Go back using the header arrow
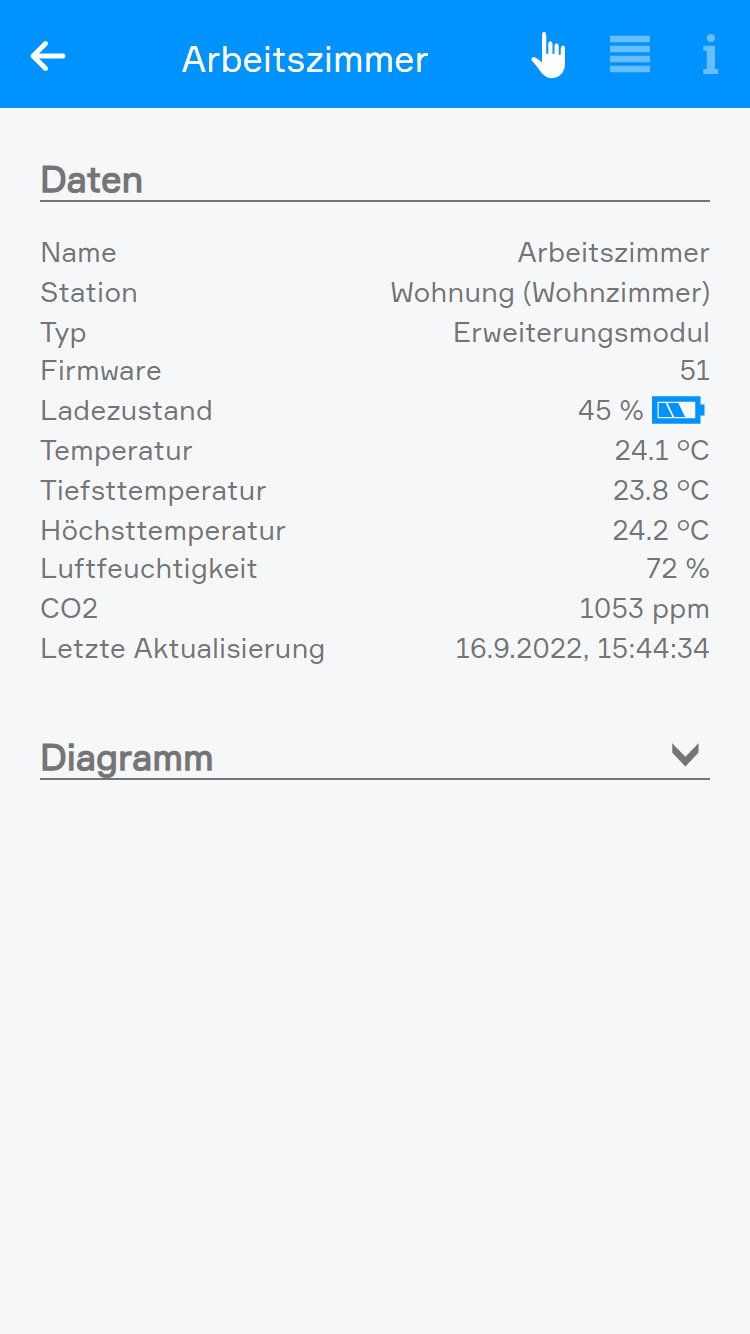This screenshot has width=750, height=1334. 48,56
